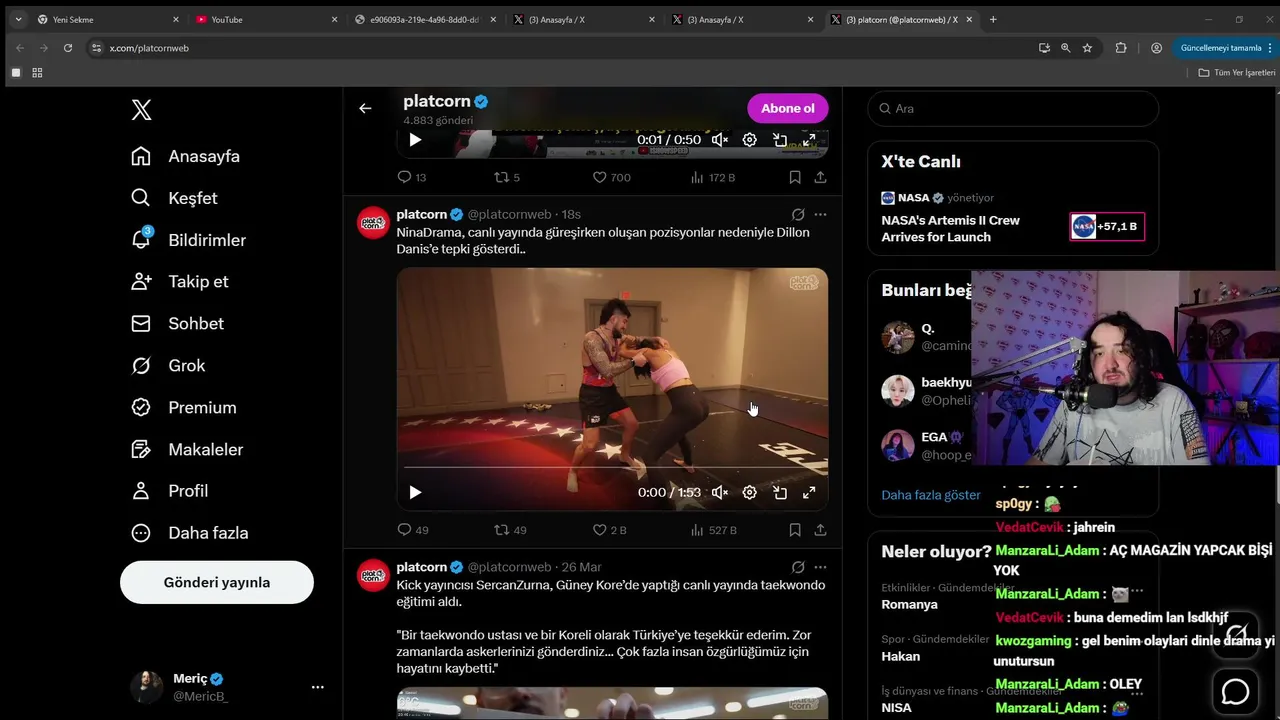Click Gönderi yayınla button
Viewport: 1280px width, 720px height.
217,582
